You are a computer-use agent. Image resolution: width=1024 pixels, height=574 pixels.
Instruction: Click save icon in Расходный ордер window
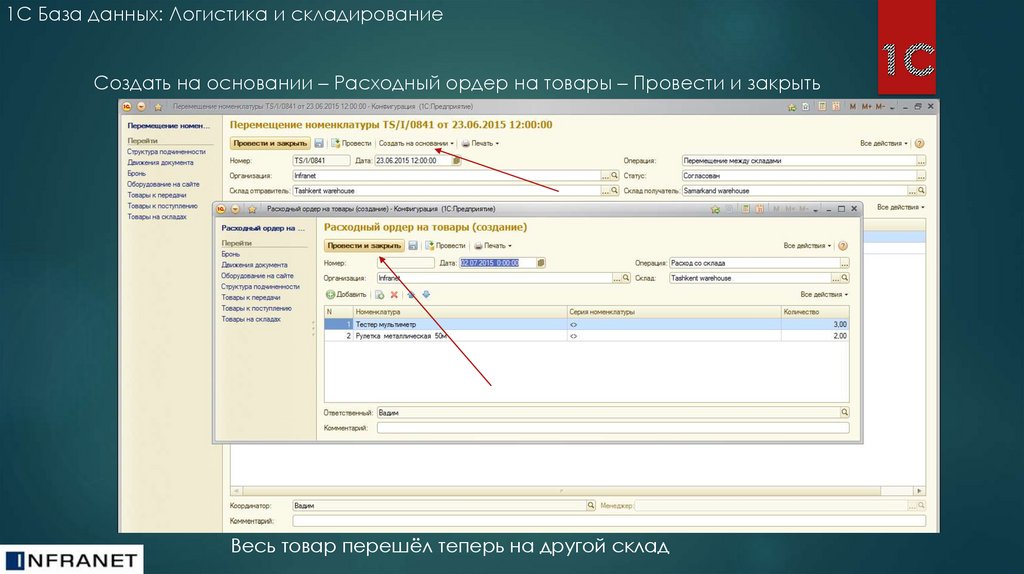(413, 246)
